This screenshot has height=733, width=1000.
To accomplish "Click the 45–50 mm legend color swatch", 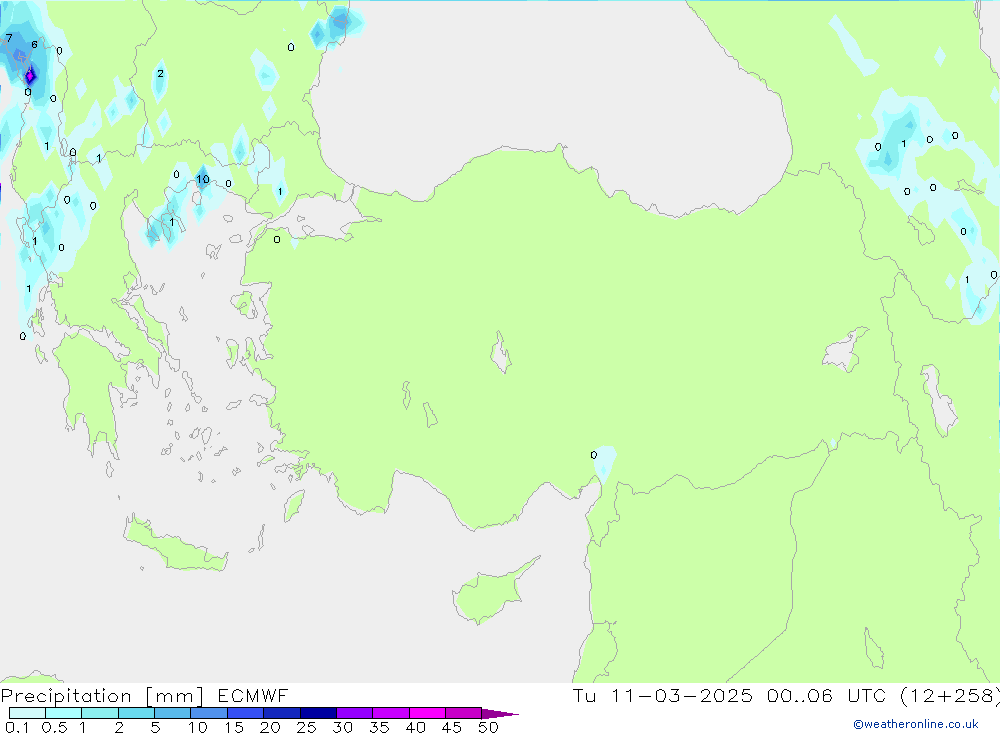I will [464, 713].
